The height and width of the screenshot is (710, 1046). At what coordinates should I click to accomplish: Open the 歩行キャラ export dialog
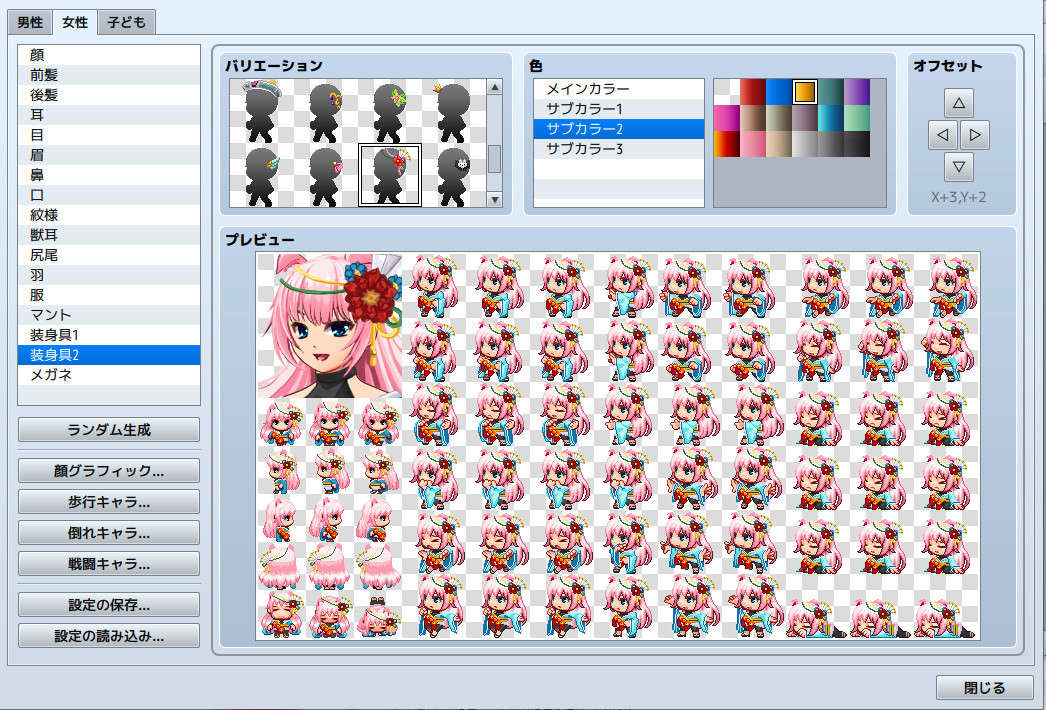108,502
